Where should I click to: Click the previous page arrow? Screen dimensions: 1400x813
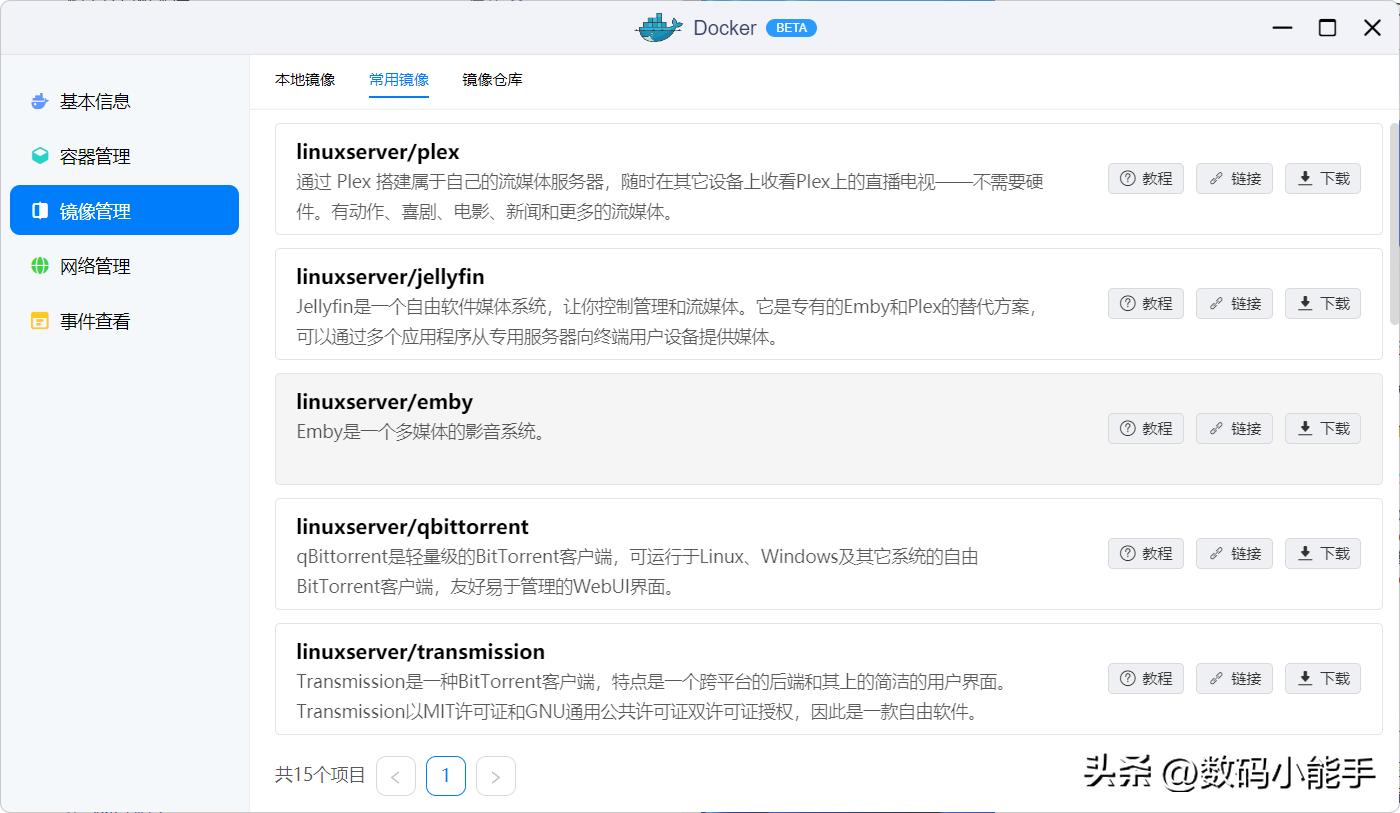(396, 775)
